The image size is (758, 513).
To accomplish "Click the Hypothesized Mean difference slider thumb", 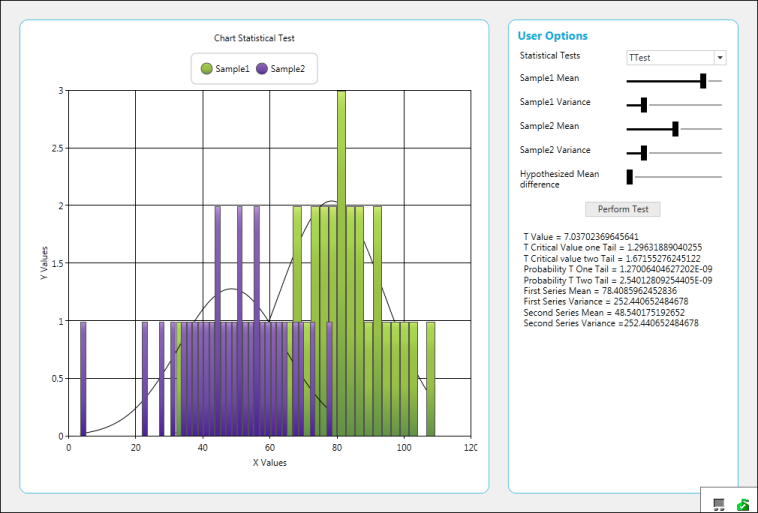I will [630, 177].
